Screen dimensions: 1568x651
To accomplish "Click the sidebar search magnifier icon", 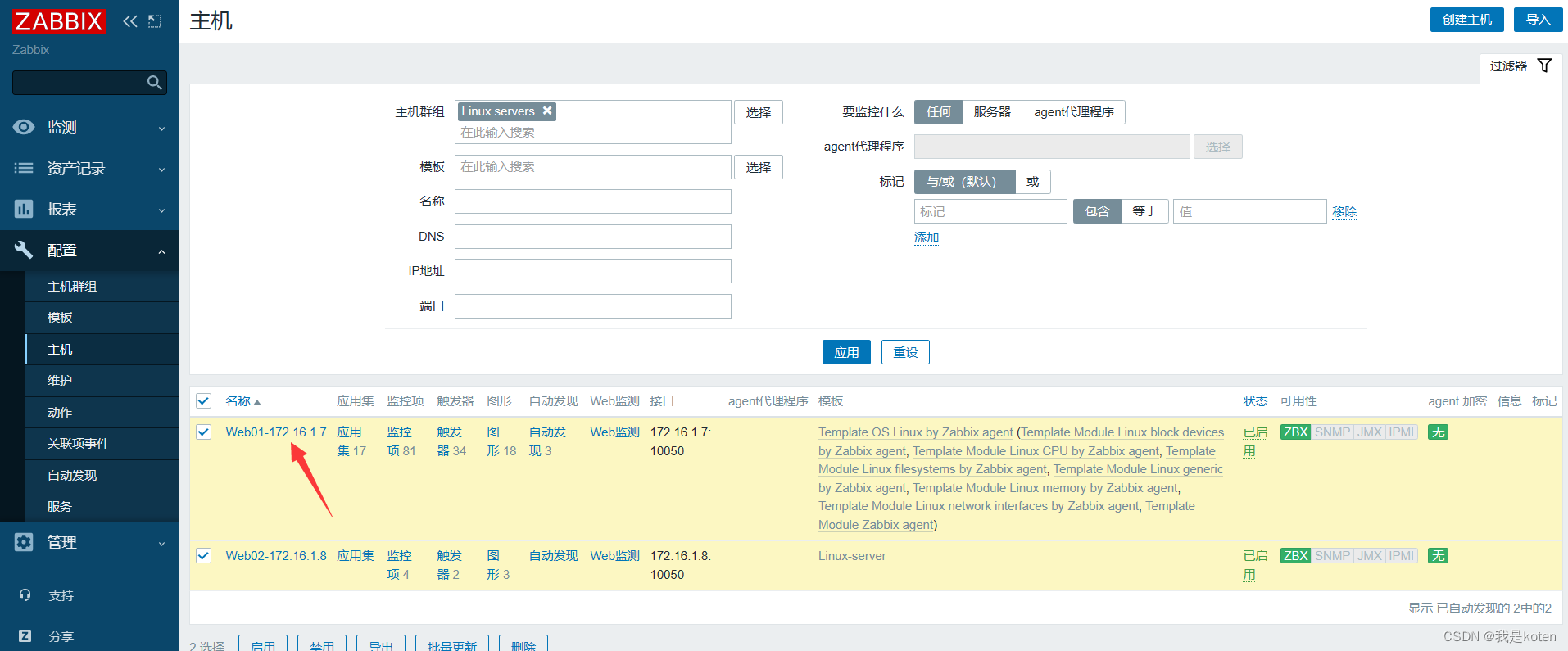I will (154, 83).
